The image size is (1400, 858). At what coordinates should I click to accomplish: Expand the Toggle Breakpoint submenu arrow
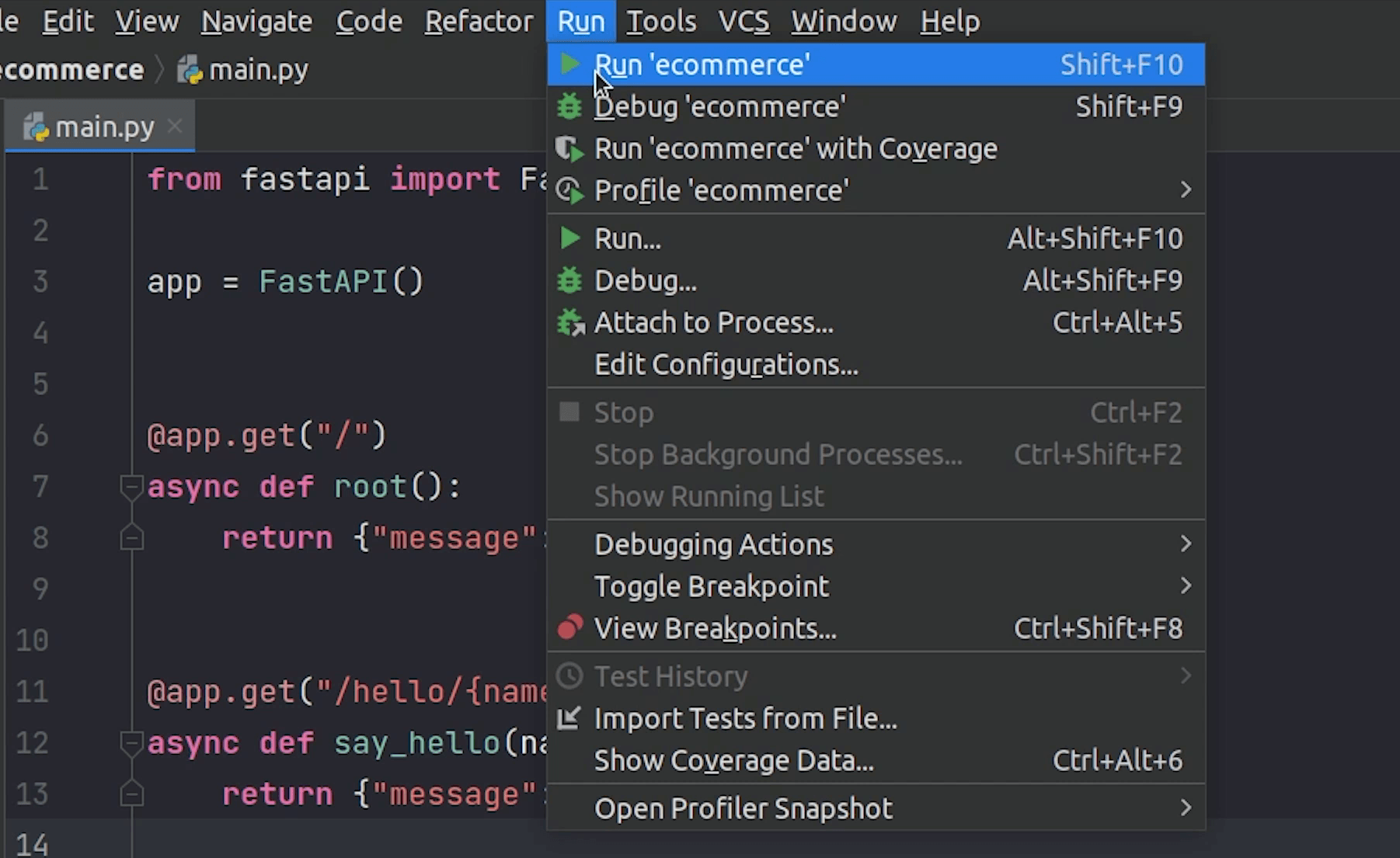(x=1185, y=586)
